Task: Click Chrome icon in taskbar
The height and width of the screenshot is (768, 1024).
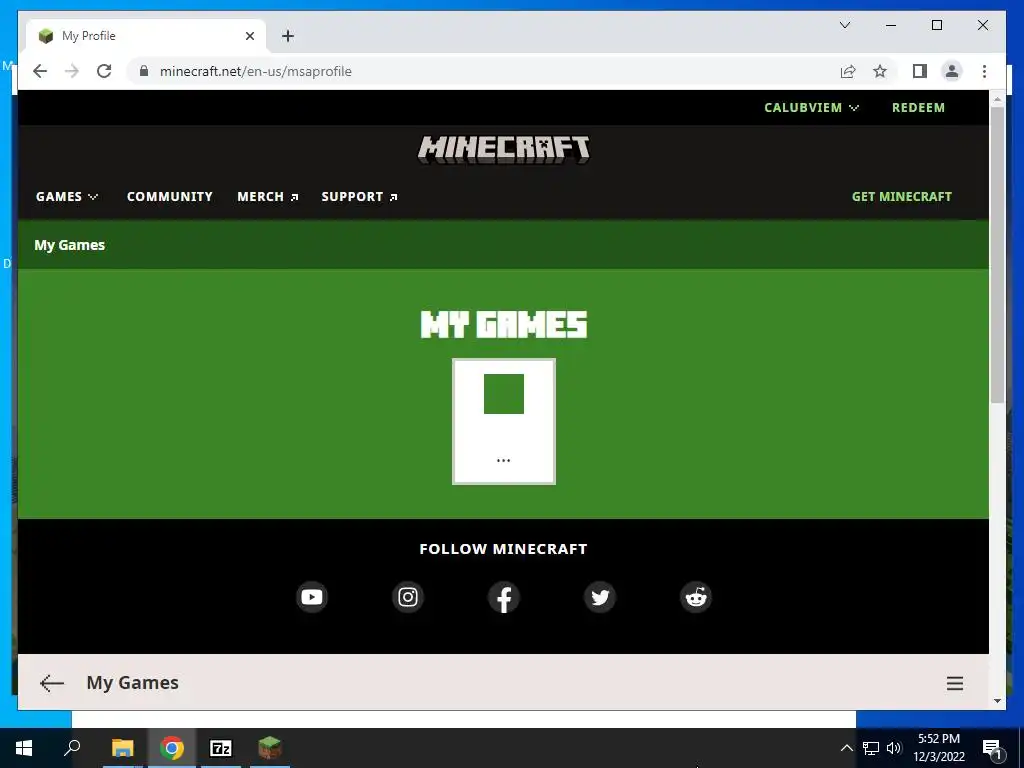Action: (x=171, y=748)
